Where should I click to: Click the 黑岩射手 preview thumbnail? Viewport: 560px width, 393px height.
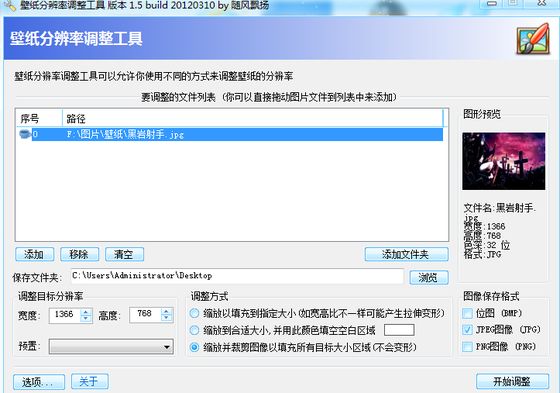pyautogui.click(x=504, y=161)
